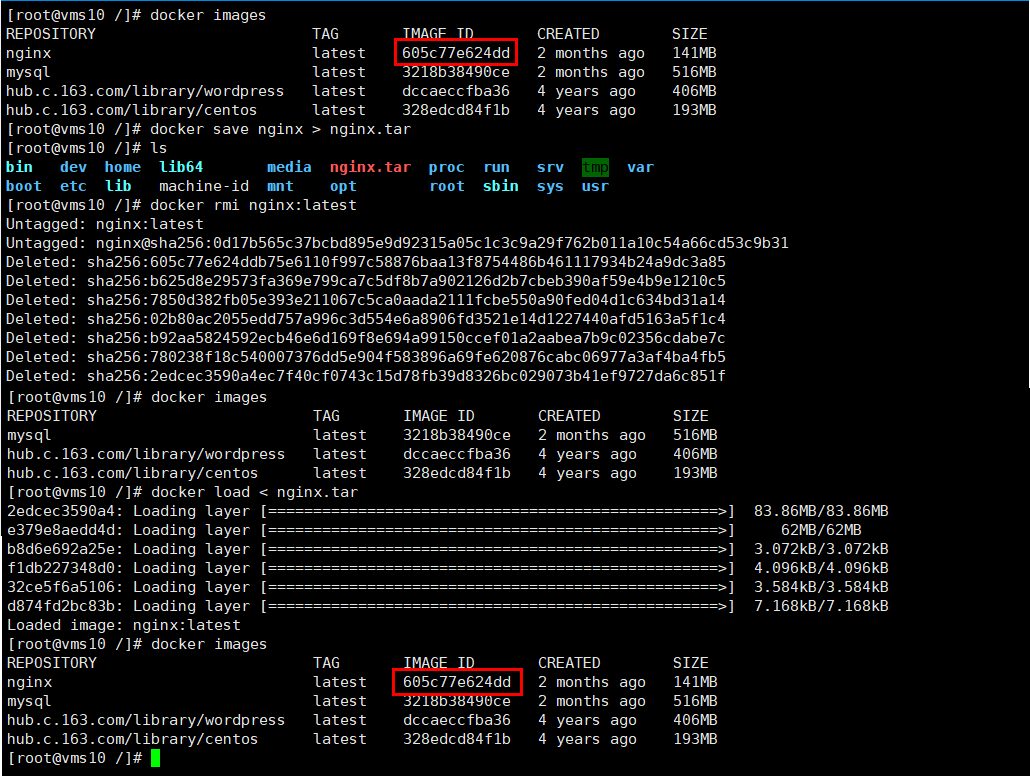
Task: Click the 'docker save nginx > nginx.tar' command
Action: [280, 129]
